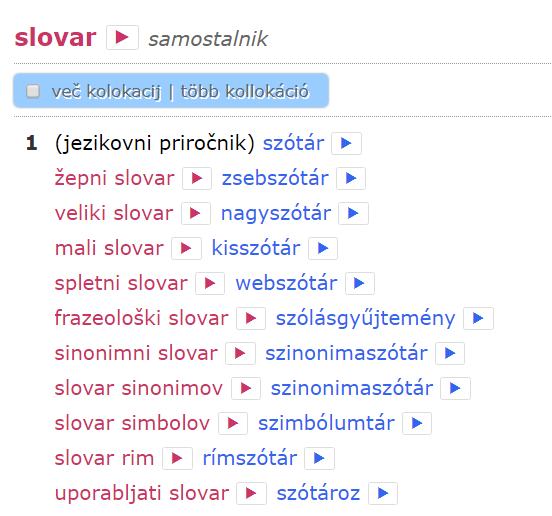Play audio for slovar simbolov
The image size is (552, 516).
[233, 423]
